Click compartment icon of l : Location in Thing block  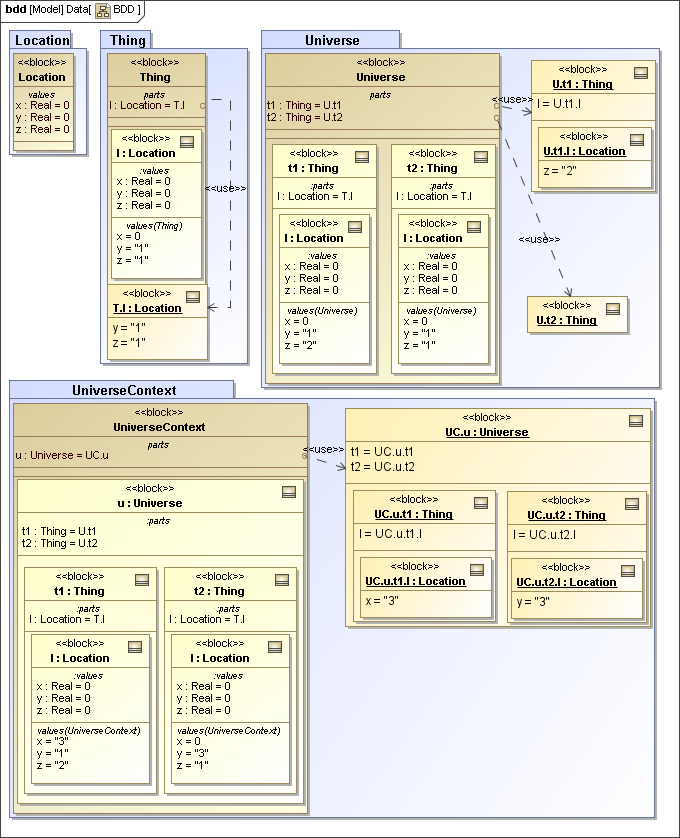[187, 142]
